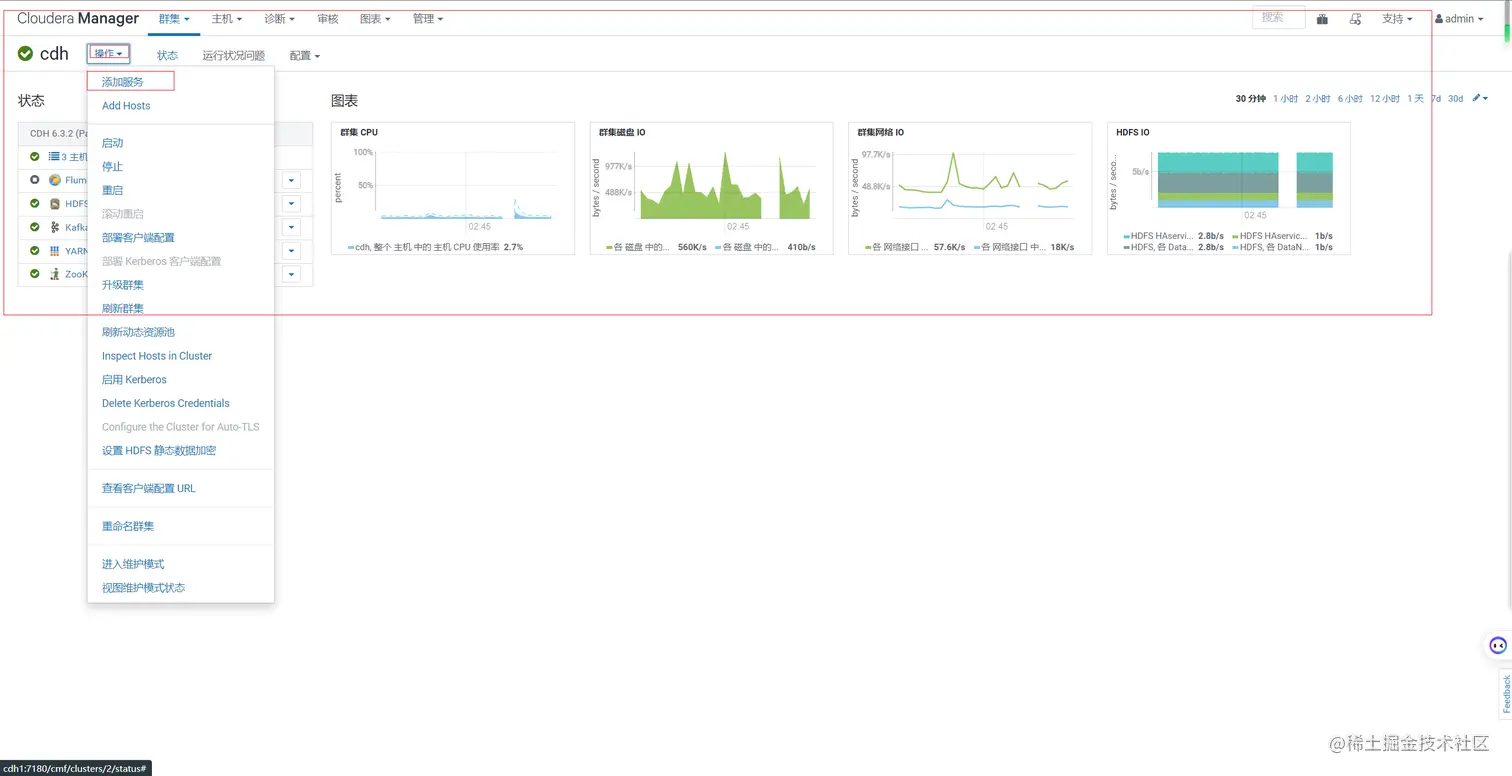Image resolution: width=1512 pixels, height=776 pixels.
Task: Click the Kafka service logo icon
Action: [x=55, y=228]
